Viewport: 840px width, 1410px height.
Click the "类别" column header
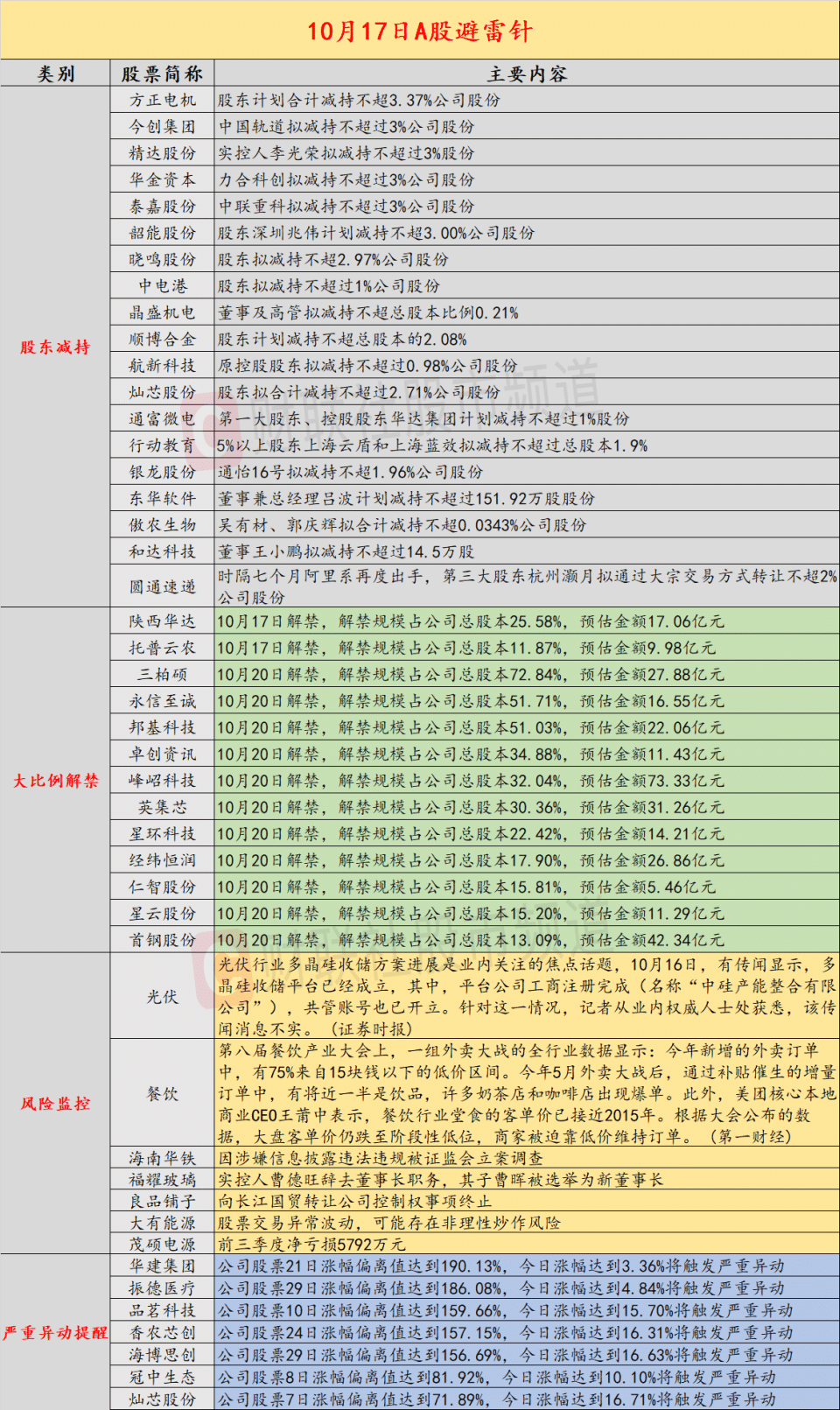[x=55, y=74]
